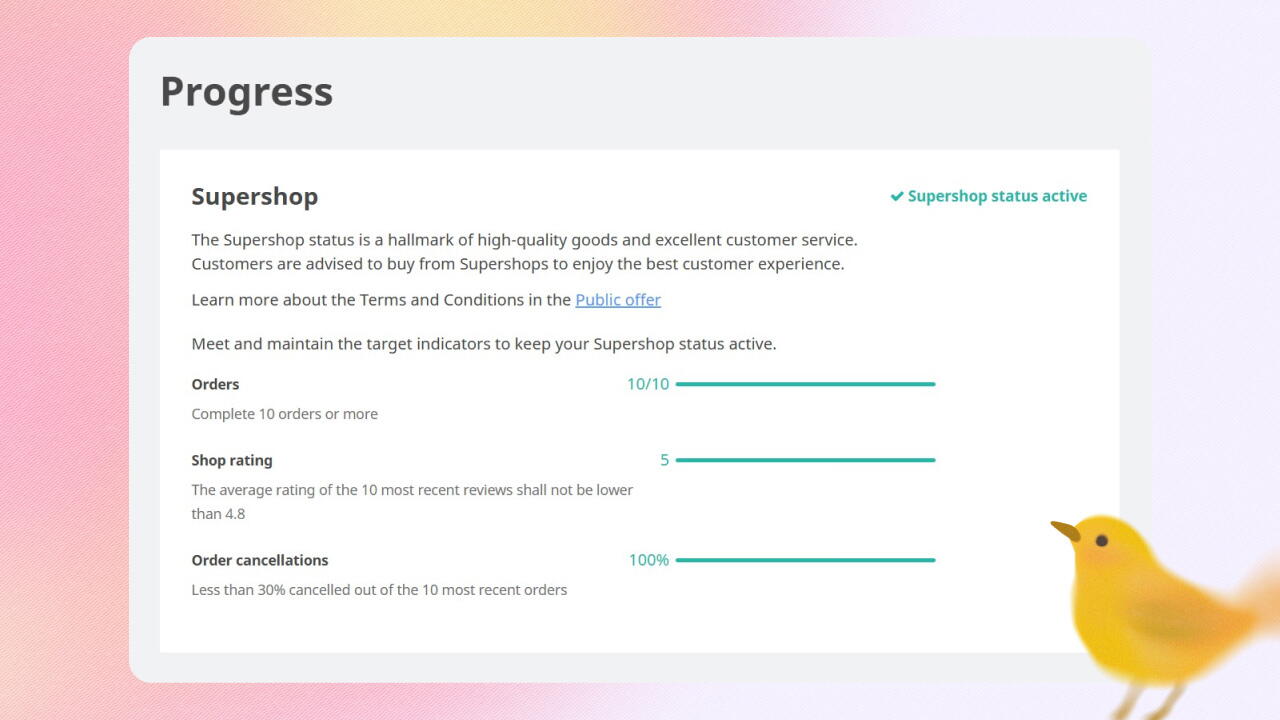Click the 10/10 orders value
1280x720 pixels.
click(648, 384)
